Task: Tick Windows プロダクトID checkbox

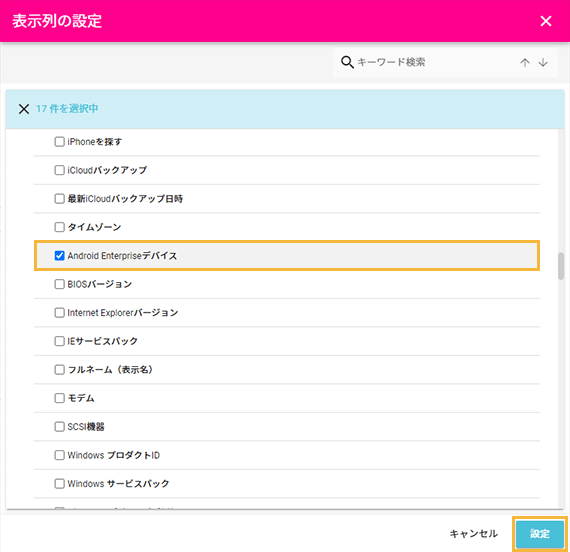Action: pyautogui.click(x=59, y=455)
